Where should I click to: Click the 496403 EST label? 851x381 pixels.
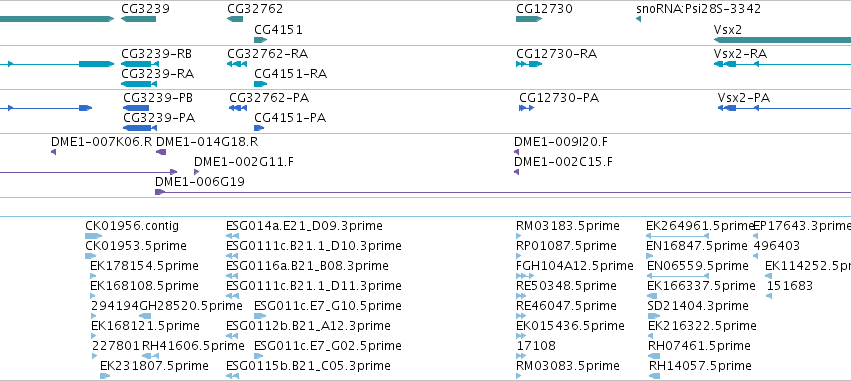[777, 245]
